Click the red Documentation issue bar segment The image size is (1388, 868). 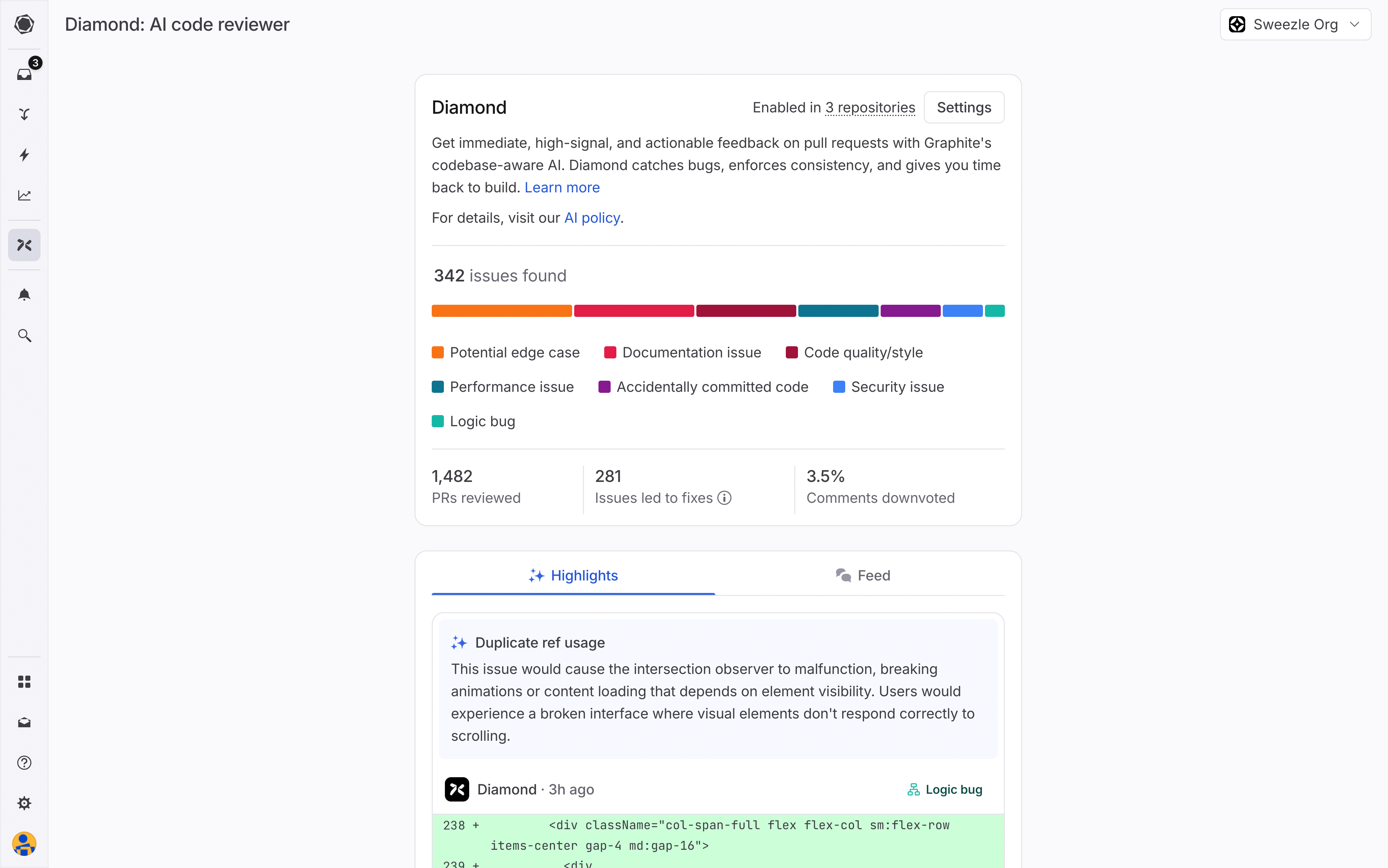(x=634, y=310)
